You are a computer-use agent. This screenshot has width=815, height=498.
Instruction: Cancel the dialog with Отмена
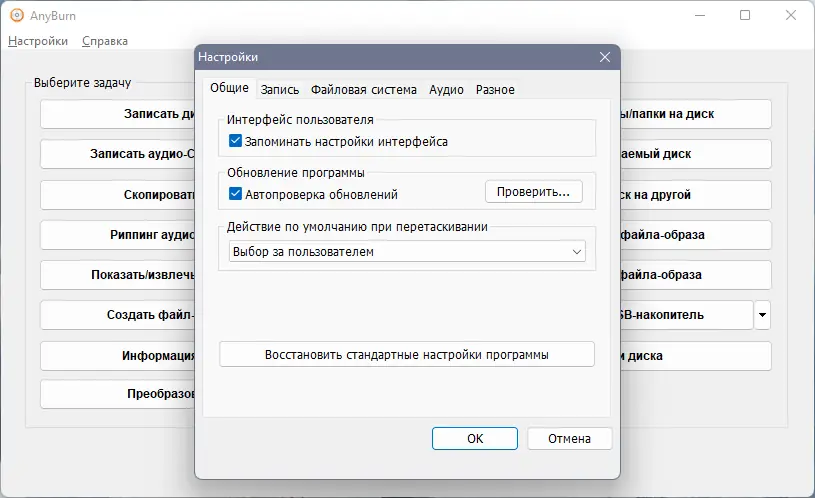[x=569, y=438]
